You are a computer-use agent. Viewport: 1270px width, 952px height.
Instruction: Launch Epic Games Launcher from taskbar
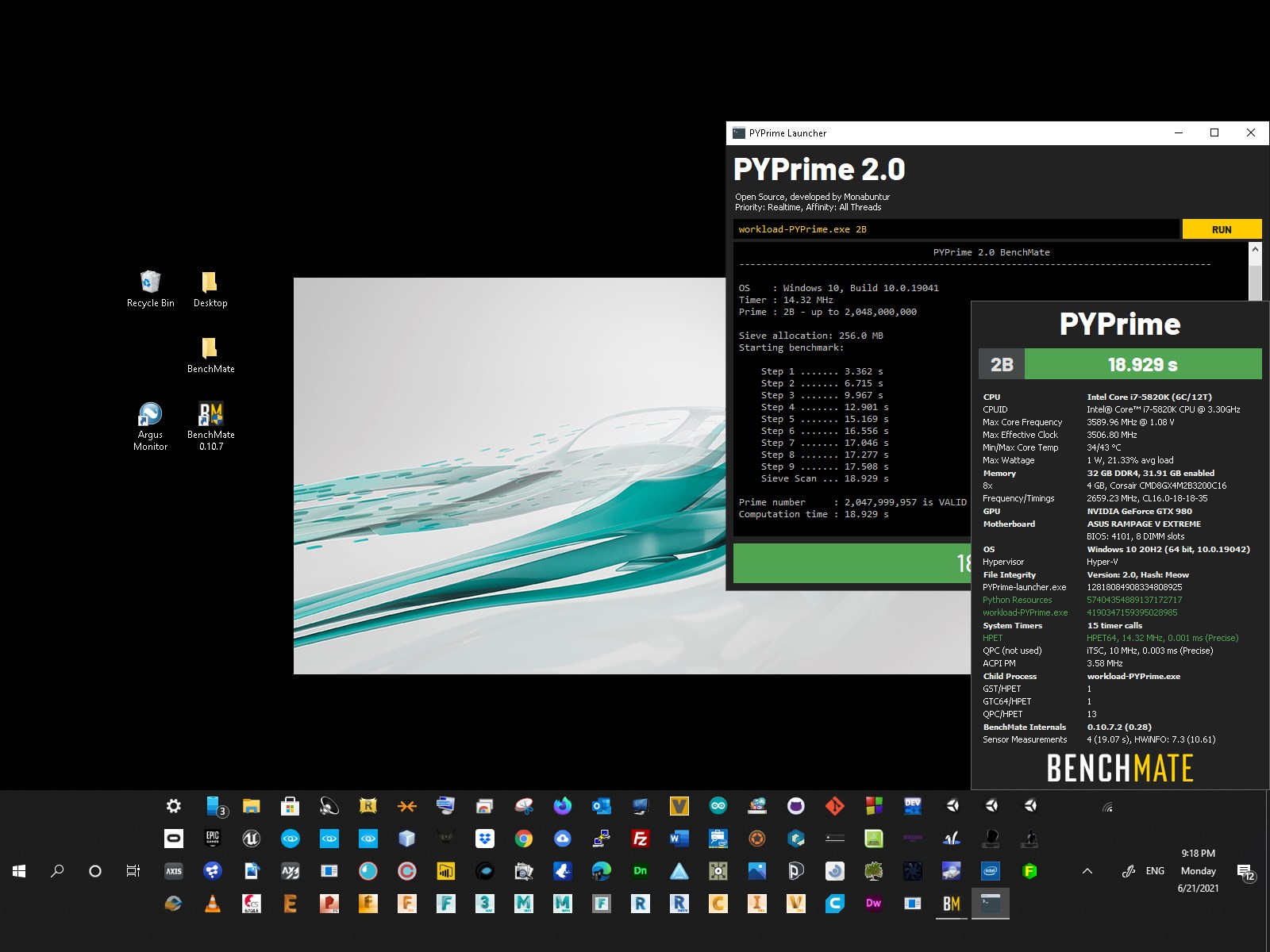coord(213,839)
